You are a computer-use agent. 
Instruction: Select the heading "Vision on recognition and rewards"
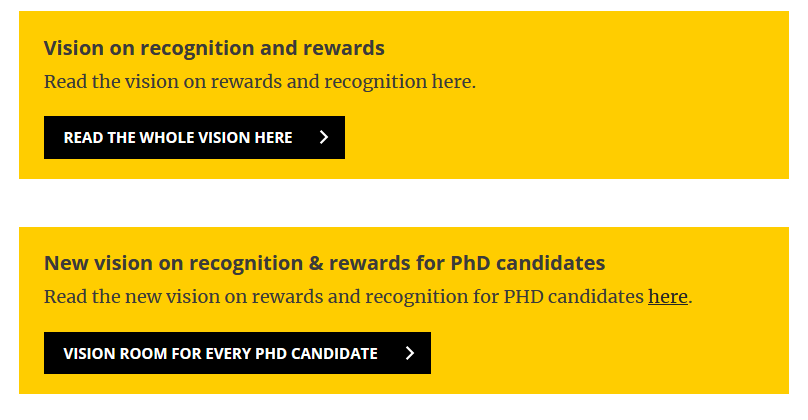click(x=214, y=48)
